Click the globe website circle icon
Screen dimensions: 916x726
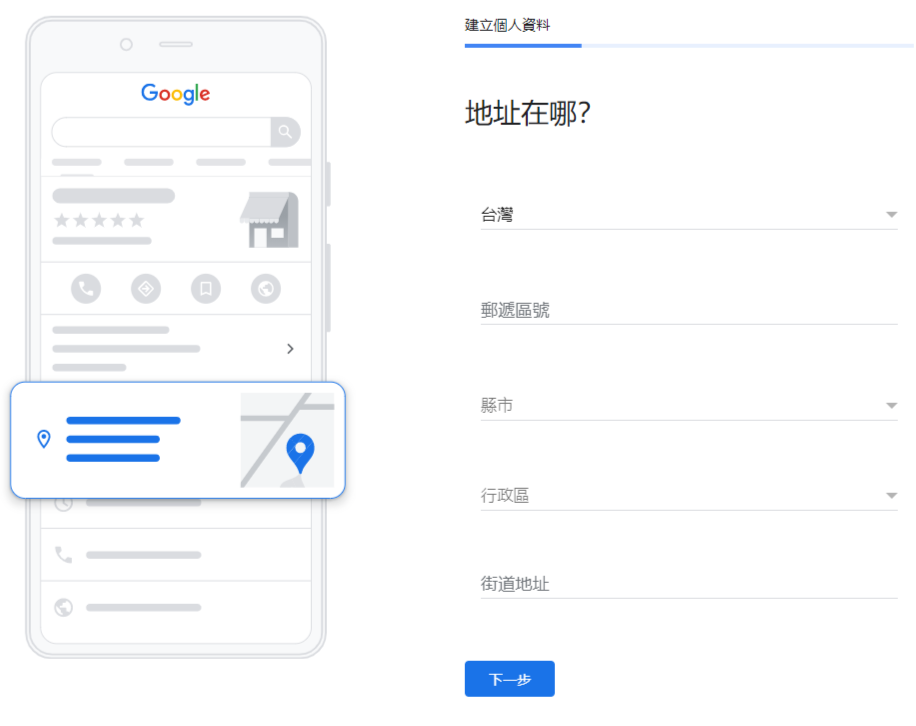[x=266, y=289]
